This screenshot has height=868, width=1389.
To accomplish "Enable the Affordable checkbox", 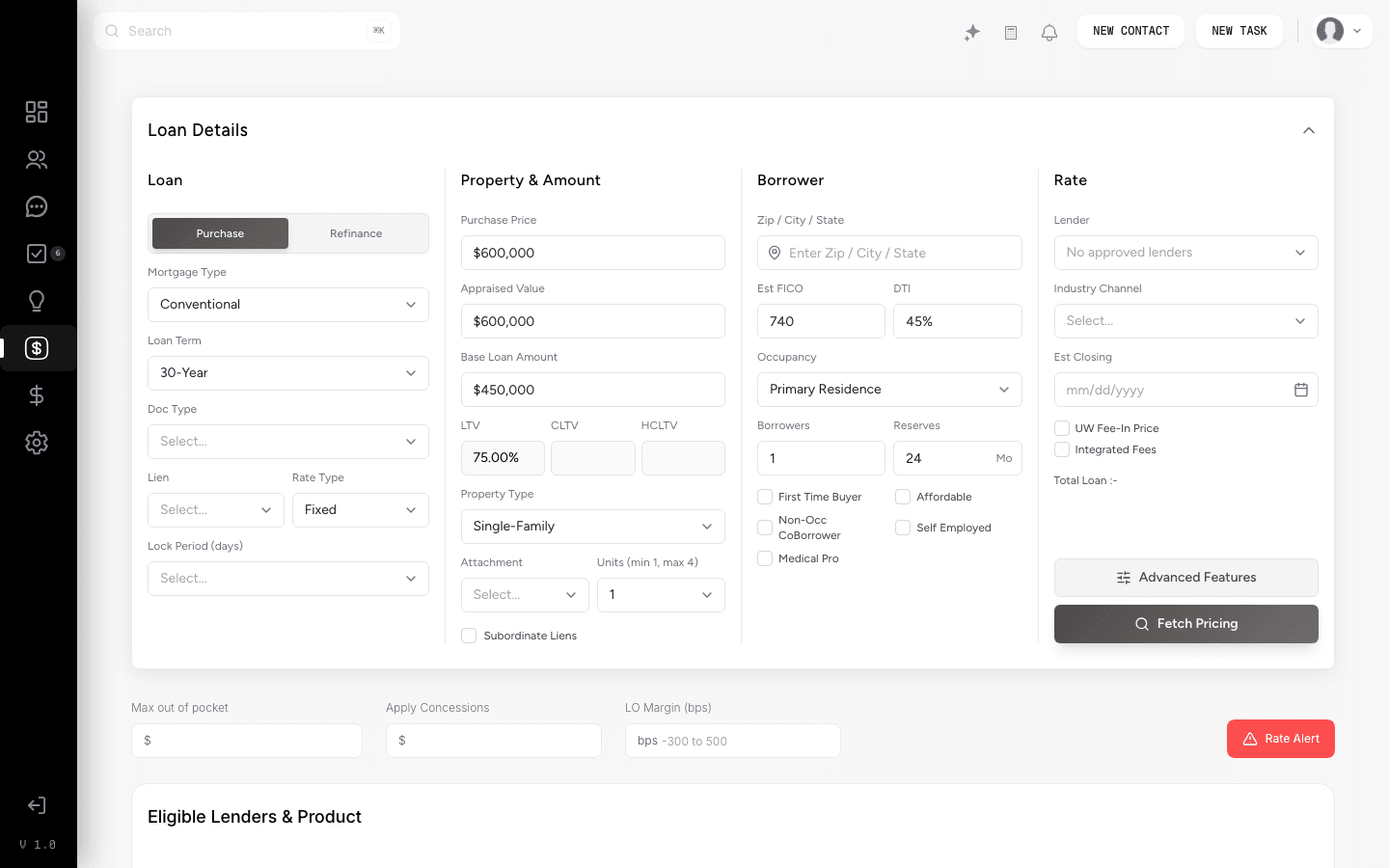I will pyautogui.click(x=903, y=497).
